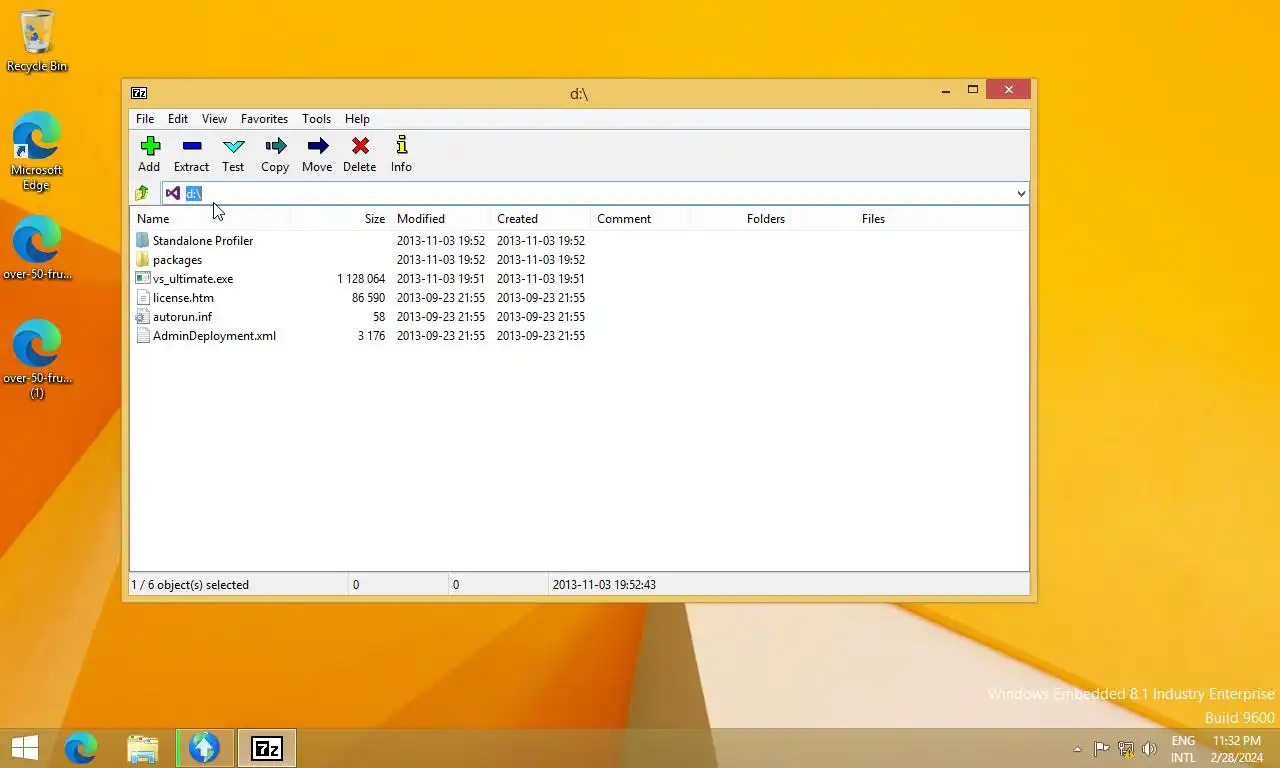Sort by the Comment column header
This screenshot has width=1280, height=768.
pyautogui.click(x=640, y=218)
